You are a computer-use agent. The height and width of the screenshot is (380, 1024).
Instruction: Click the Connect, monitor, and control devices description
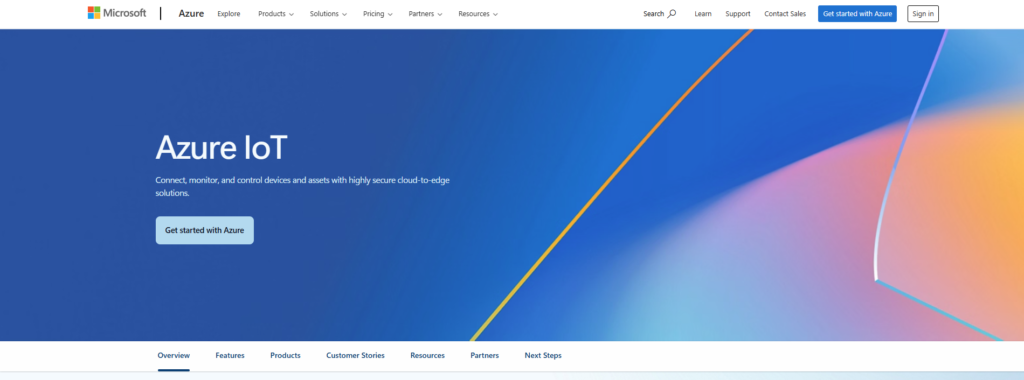tap(302, 186)
